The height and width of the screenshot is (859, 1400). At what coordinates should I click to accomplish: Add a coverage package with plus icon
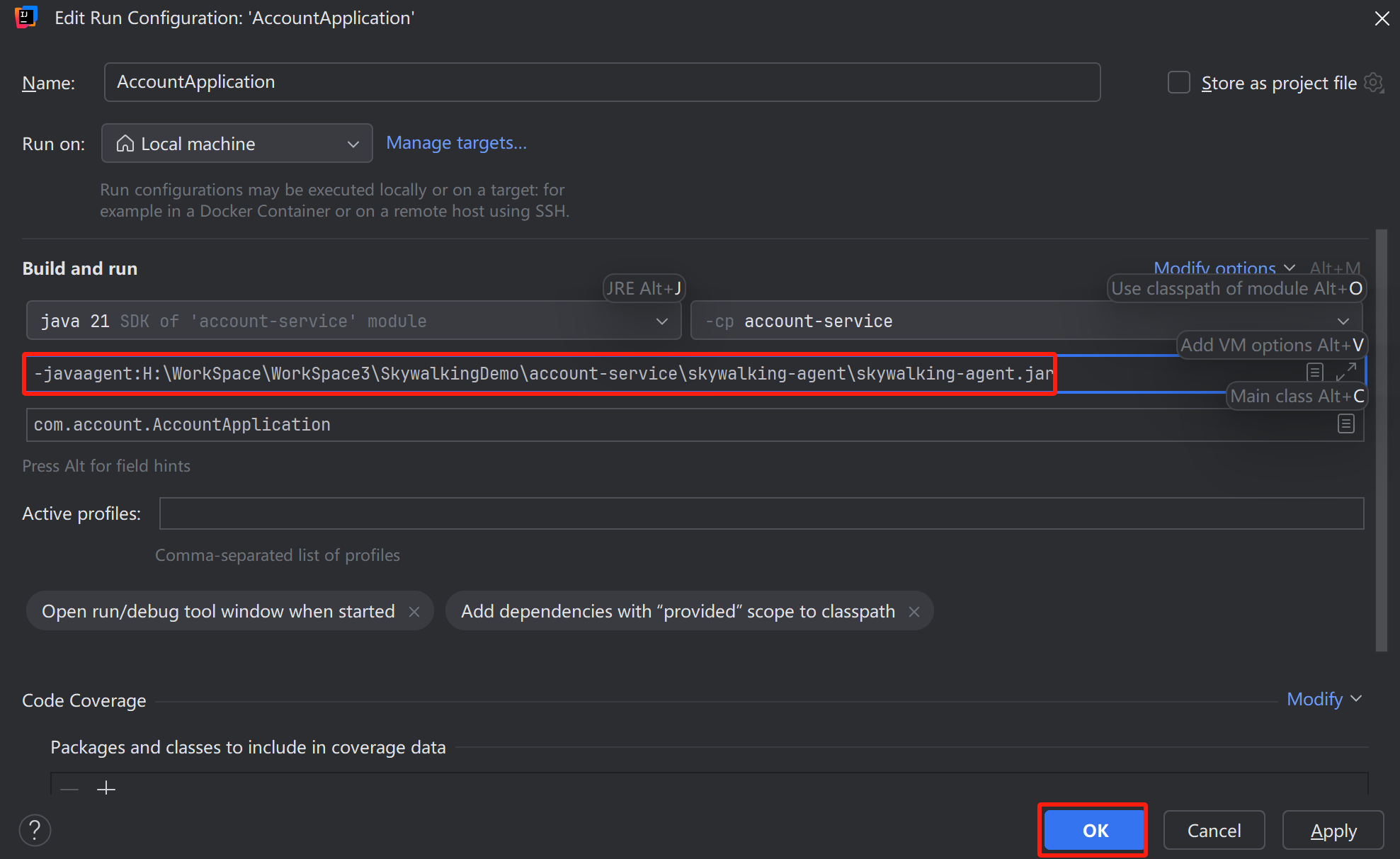(106, 787)
